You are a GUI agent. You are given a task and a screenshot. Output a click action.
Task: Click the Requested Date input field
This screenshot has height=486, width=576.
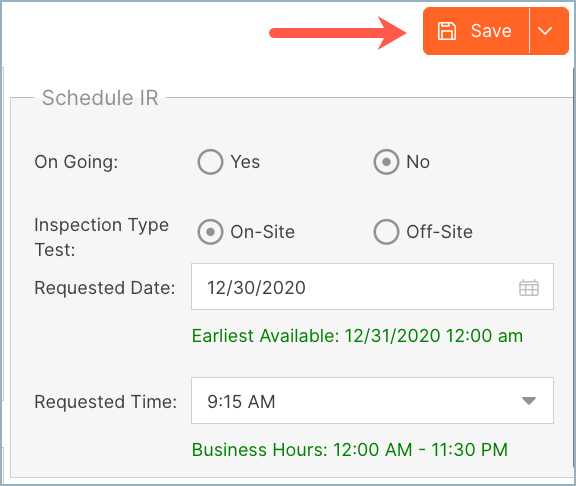pos(372,287)
